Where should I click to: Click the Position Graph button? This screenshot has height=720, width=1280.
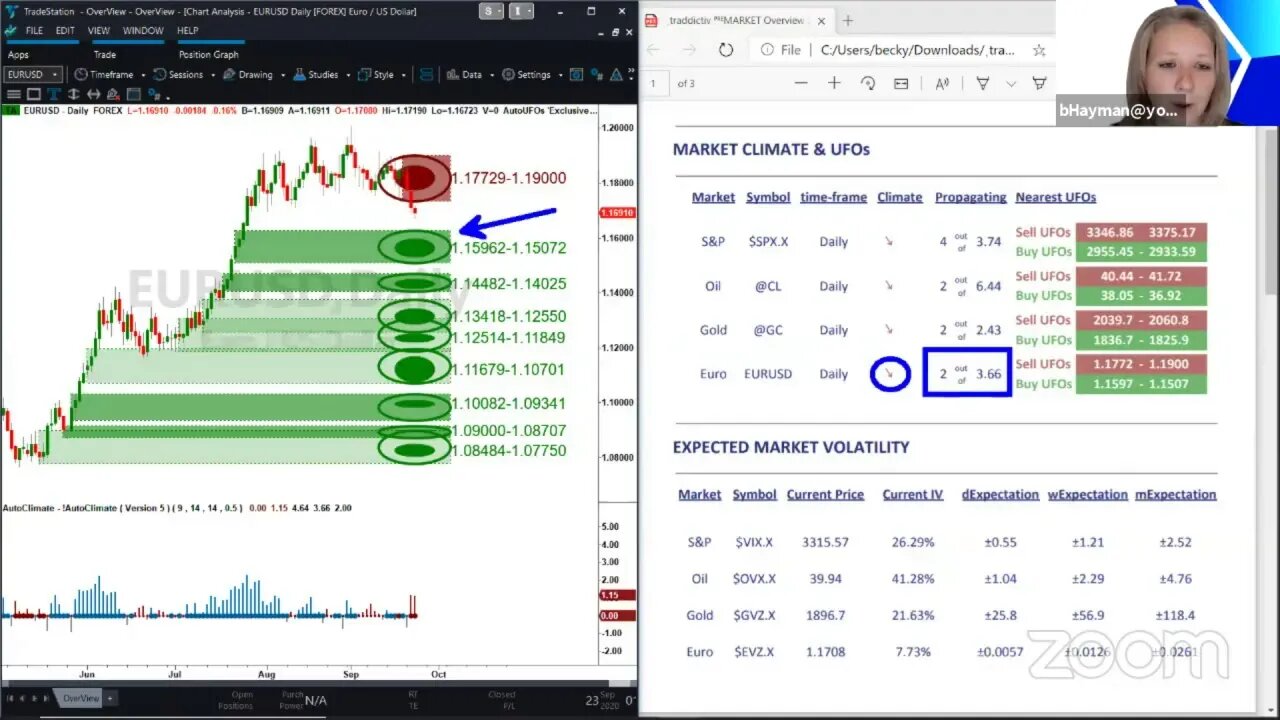click(x=209, y=55)
